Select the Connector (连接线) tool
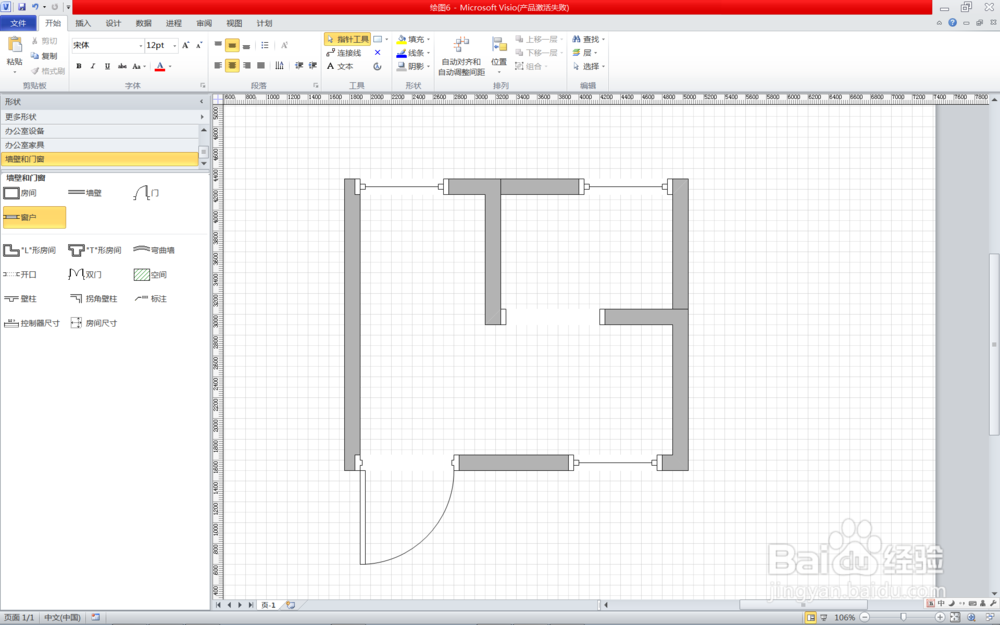Viewport: 1000px width, 625px height. (x=344, y=53)
